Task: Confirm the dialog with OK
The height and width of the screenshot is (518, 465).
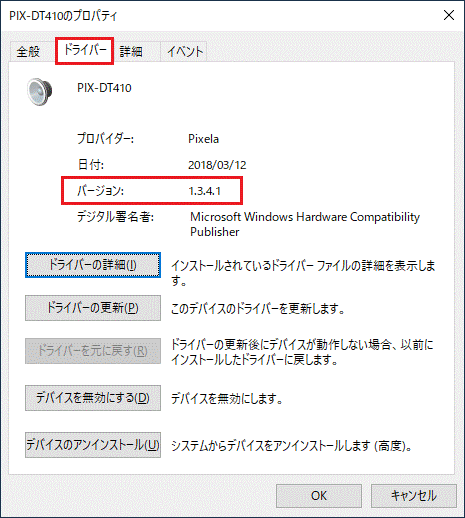Action: click(319, 496)
